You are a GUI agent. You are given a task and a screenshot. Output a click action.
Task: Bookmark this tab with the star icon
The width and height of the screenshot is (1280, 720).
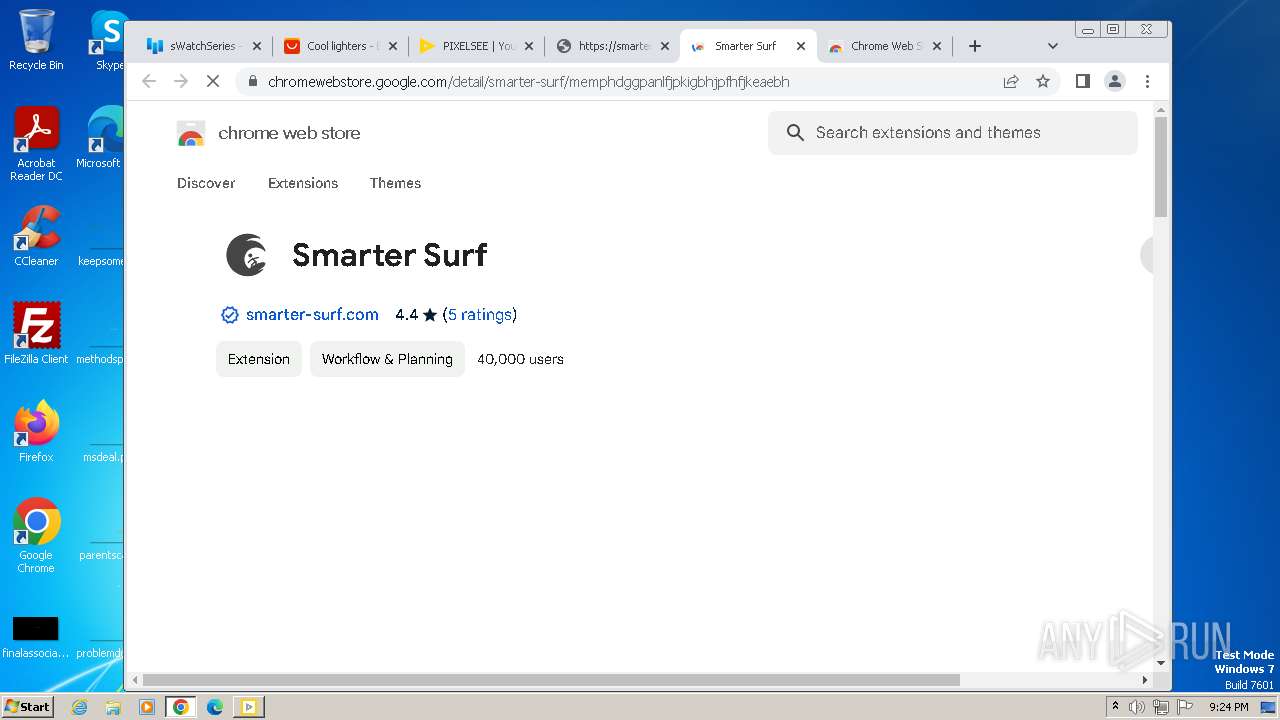[x=1043, y=82]
